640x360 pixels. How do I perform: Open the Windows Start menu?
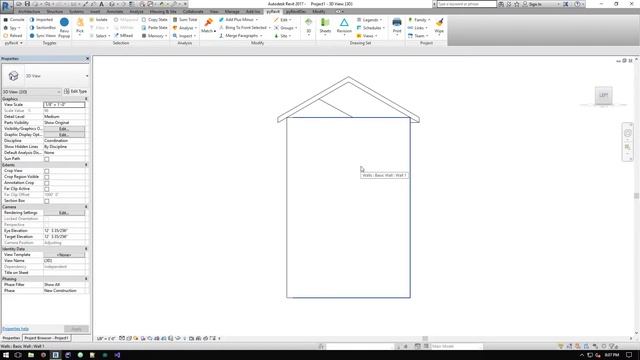pos(6,355)
